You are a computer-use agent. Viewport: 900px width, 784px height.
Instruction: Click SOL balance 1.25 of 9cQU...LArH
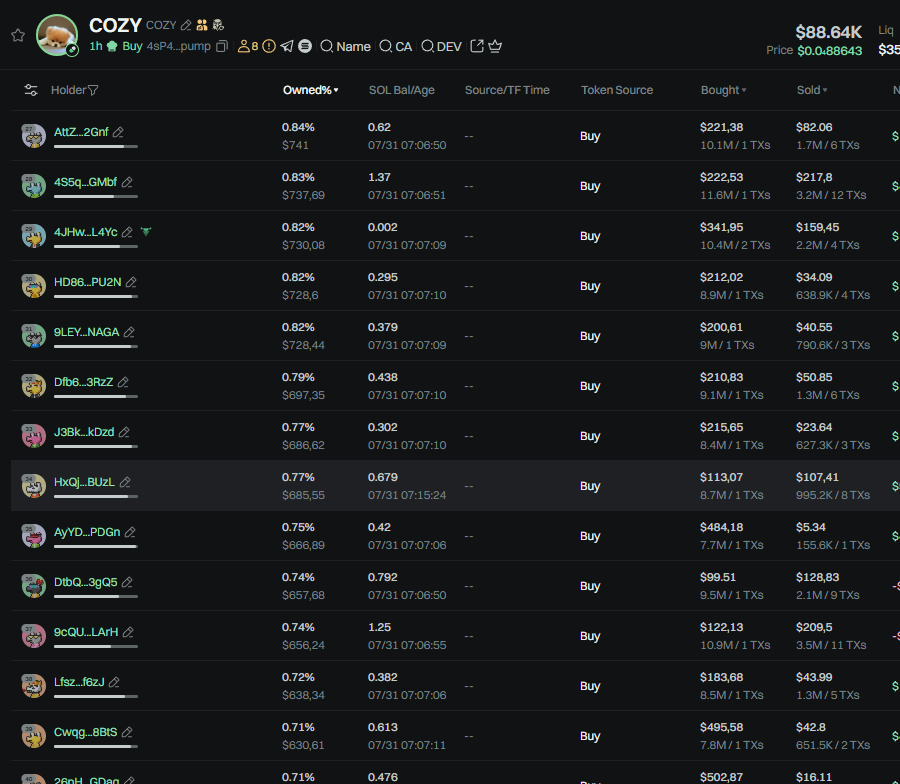pos(379,627)
